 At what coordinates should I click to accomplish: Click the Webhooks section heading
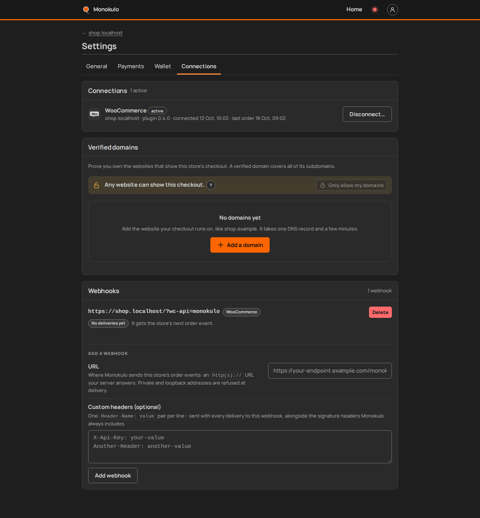103,291
